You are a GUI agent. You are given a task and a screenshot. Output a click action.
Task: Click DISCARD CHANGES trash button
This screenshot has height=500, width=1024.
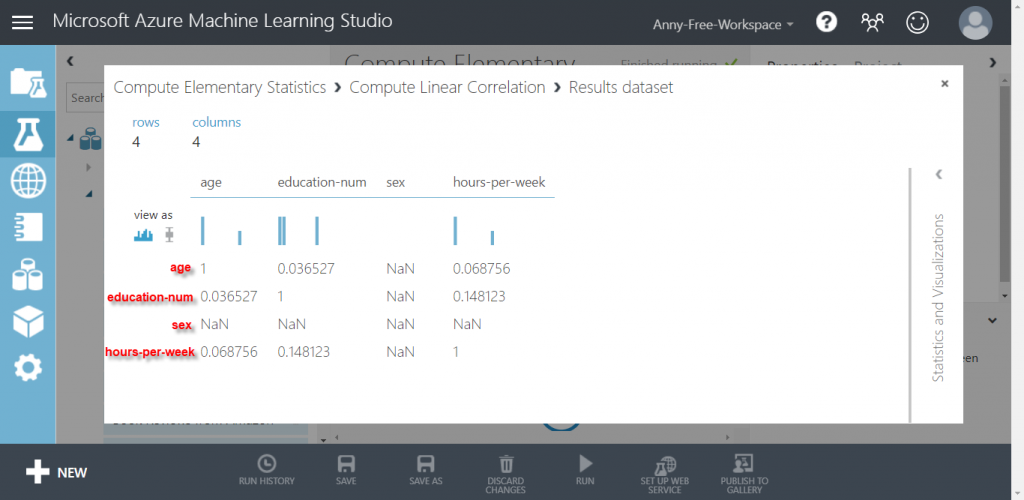[505, 474]
